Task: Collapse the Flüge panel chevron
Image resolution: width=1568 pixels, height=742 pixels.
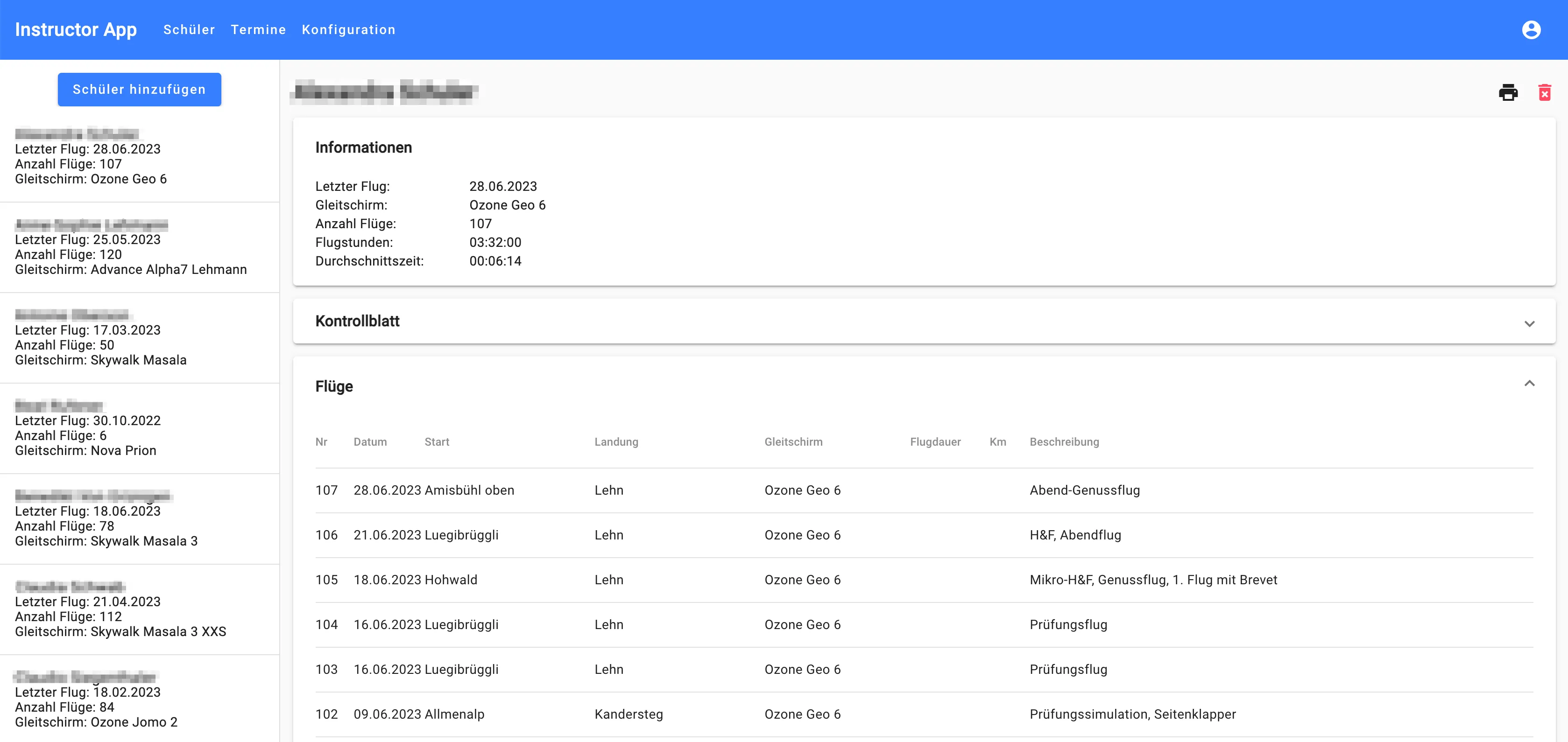Action: (x=1529, y=383)
